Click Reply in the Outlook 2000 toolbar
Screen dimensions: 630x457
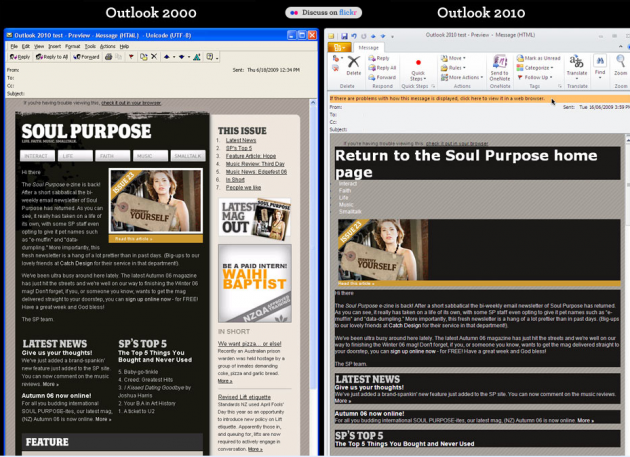tap(20, 57)
